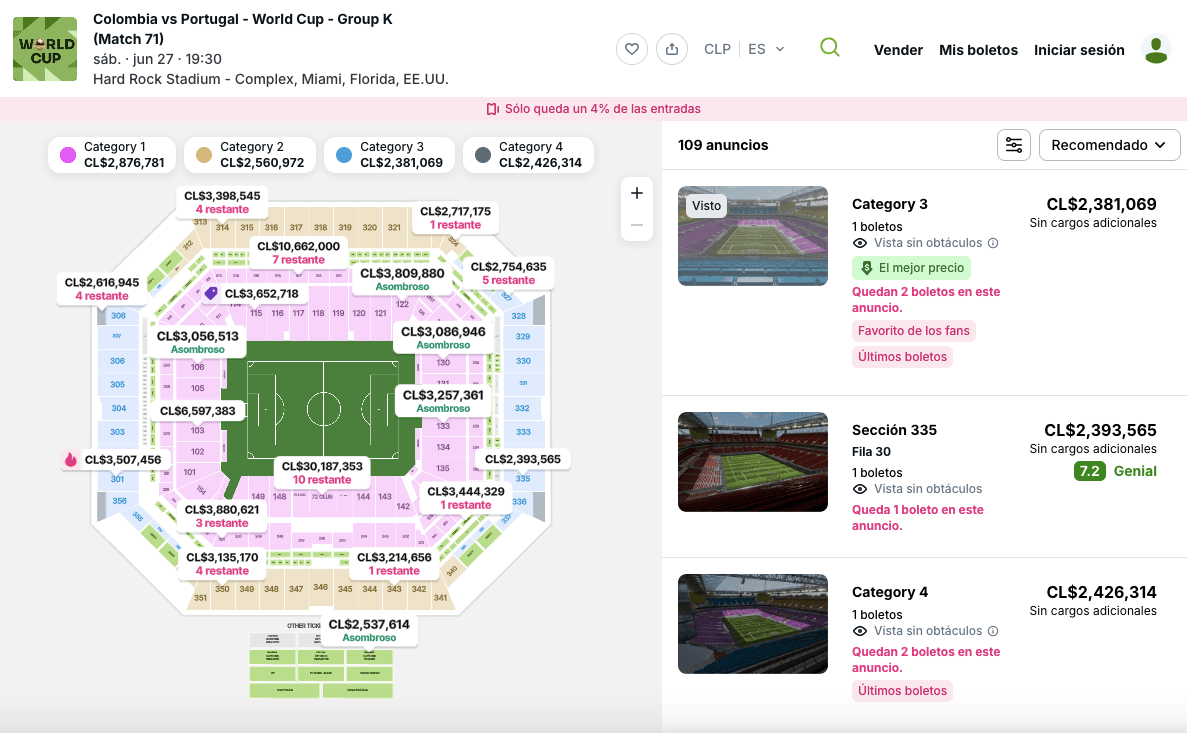Open the Sección 335 listing
Viewport: 1187px width, 733px height.
click(x=924, y=476)
